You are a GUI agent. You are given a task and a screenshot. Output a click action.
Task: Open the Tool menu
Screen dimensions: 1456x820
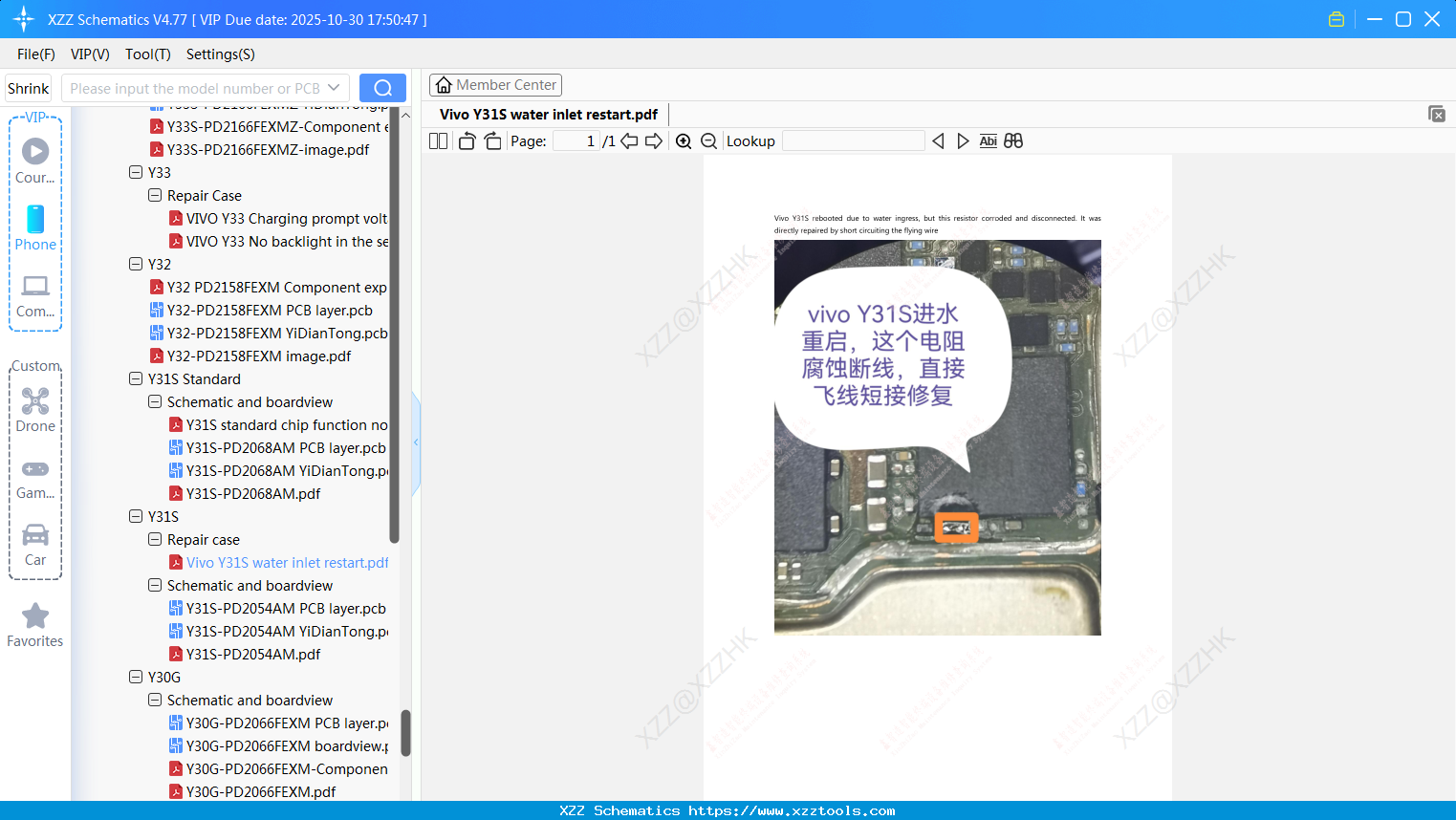point(147,54)
